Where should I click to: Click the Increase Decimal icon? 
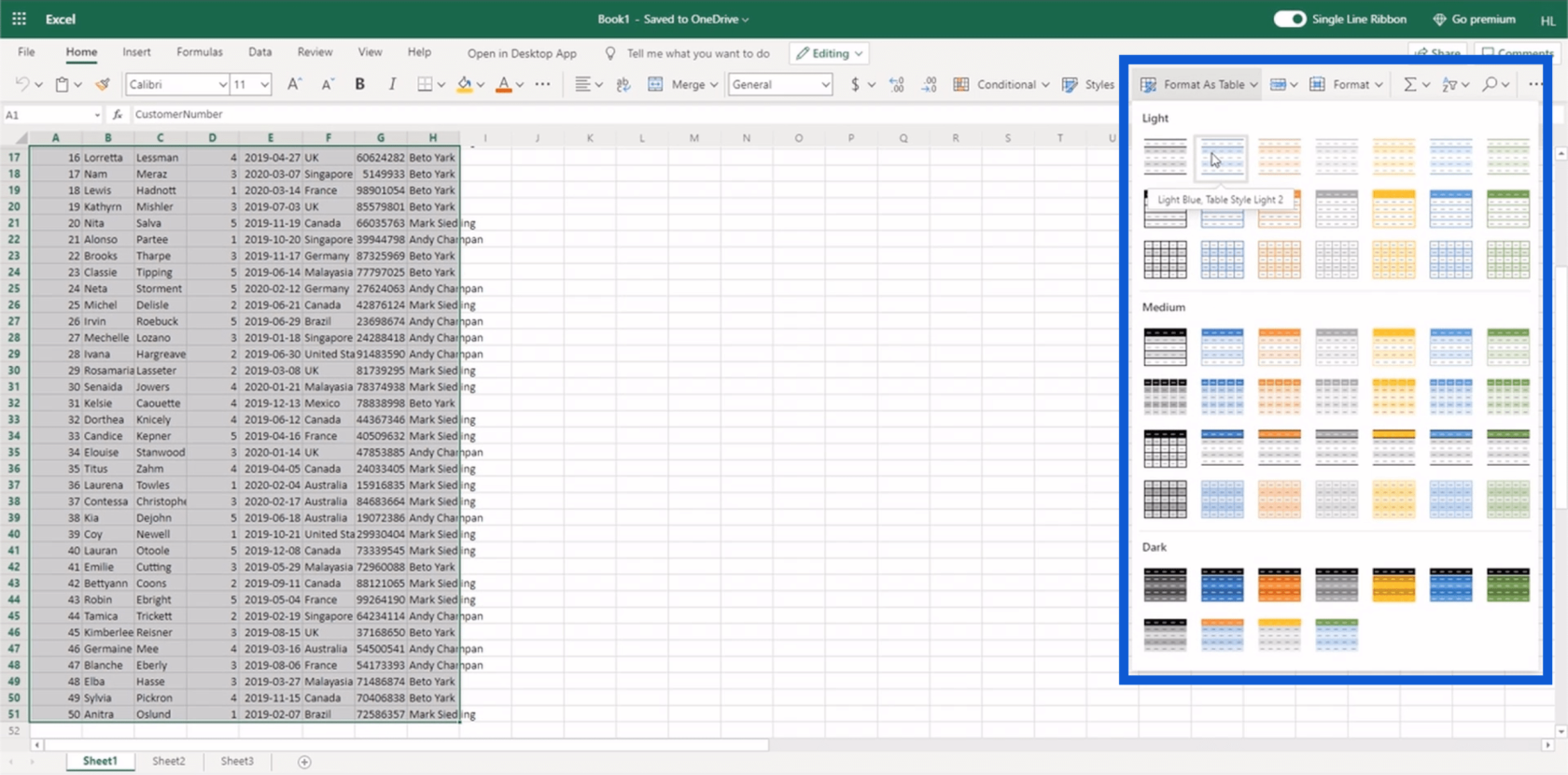[897, 84]
